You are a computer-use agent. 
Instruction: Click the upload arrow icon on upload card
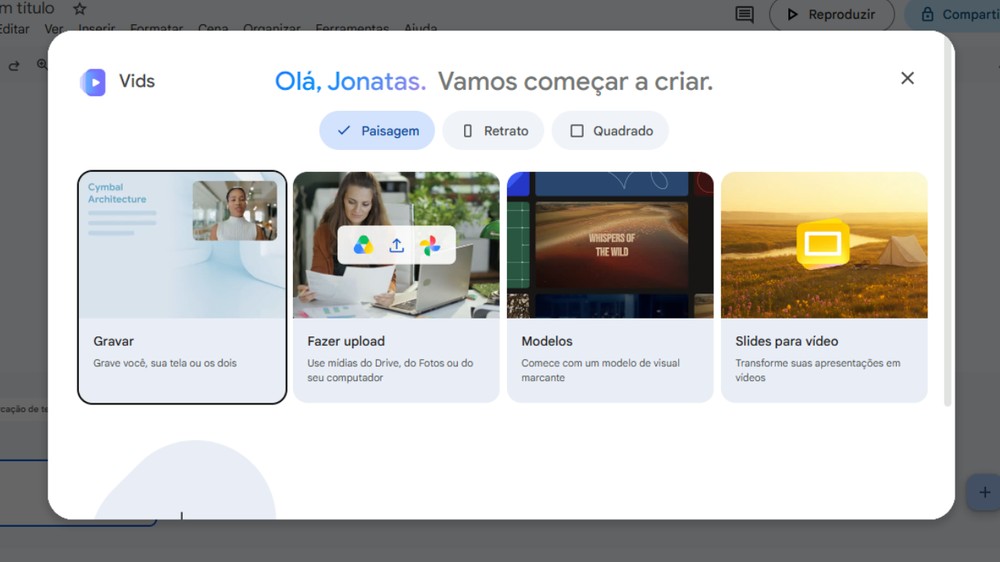[x=397, y=245]
